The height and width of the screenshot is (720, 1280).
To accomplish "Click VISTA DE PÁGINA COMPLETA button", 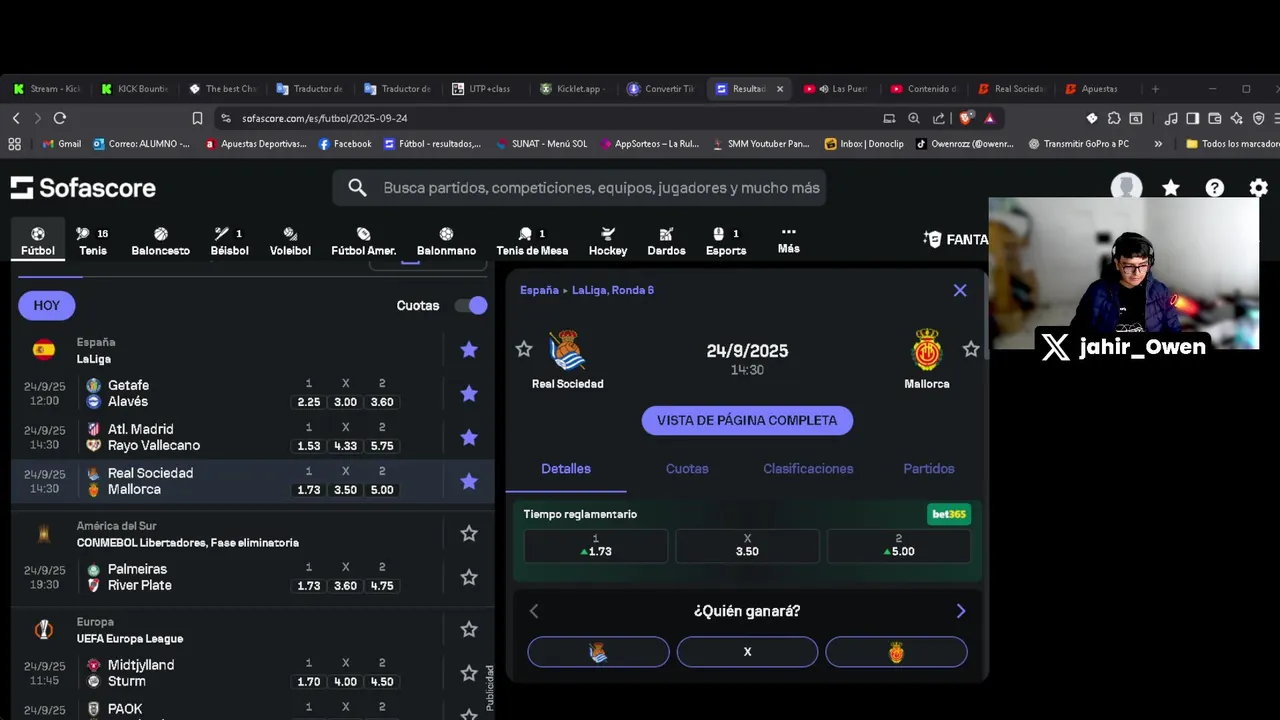I will click(x=747, y=420).
